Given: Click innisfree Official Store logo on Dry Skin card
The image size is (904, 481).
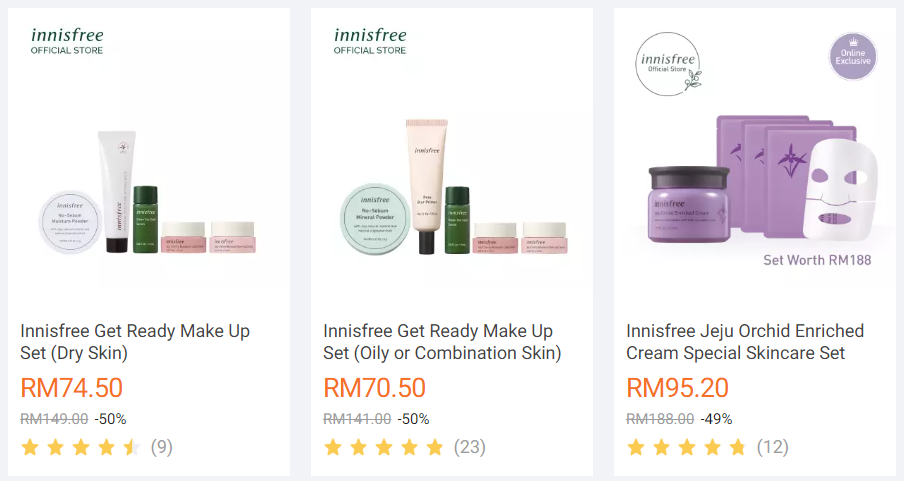Looking at the screenshot, I should click(x=67, y=42).
